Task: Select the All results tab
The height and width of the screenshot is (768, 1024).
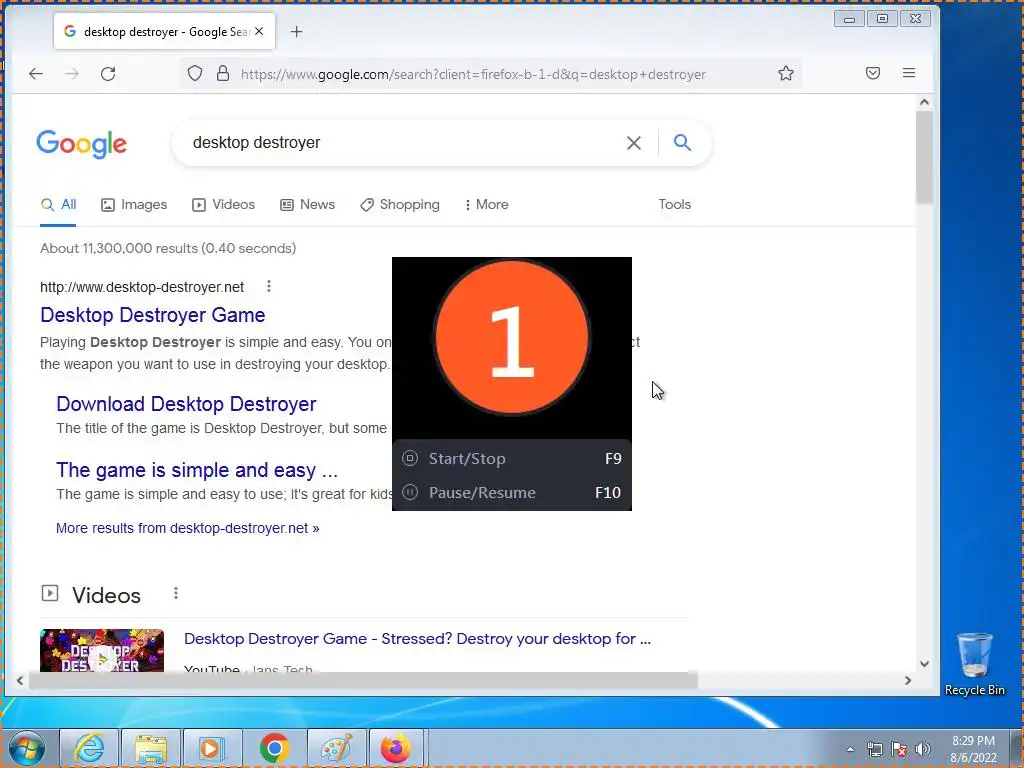Action: (58, 204)
